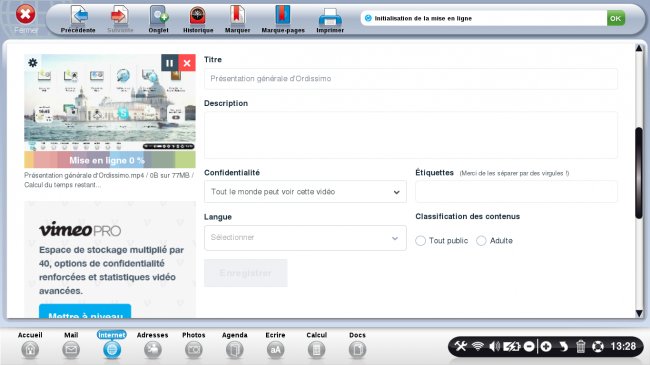This screenshot has height=365, width=650.
Task: Open the Ecrire writing application
Action: (x=275, y=345)
